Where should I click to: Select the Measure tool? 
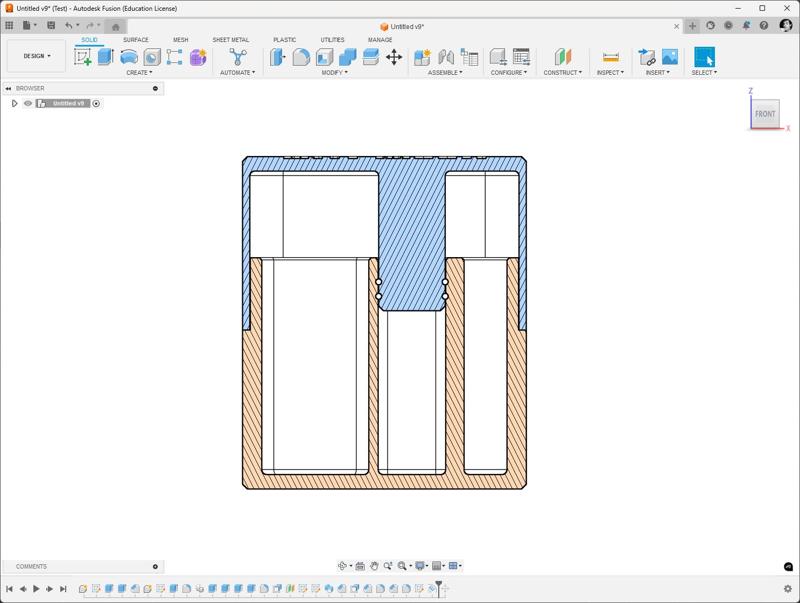pos(611,57)
